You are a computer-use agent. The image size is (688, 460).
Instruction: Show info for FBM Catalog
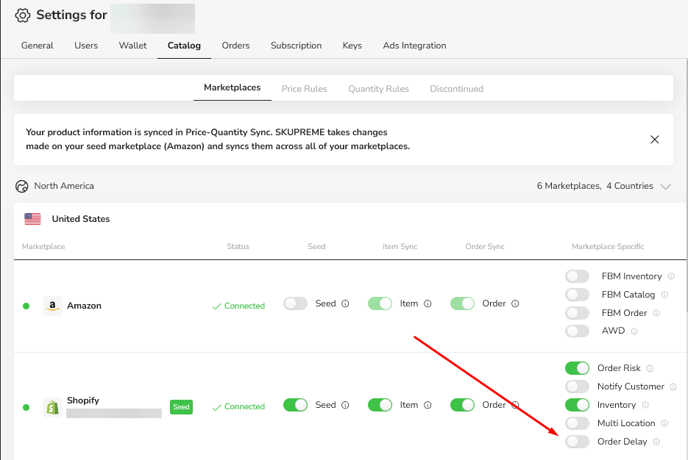tap(664, 295)
